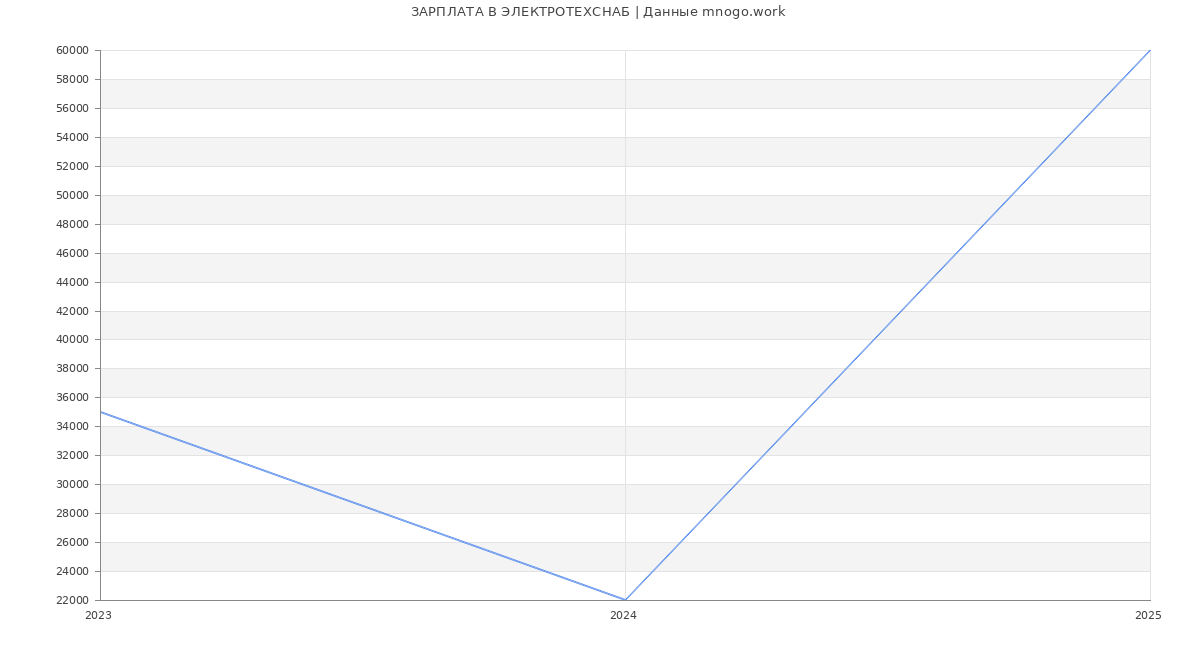
Task: Click the 26000 y-axis label
Action: (x=73, y=542)
